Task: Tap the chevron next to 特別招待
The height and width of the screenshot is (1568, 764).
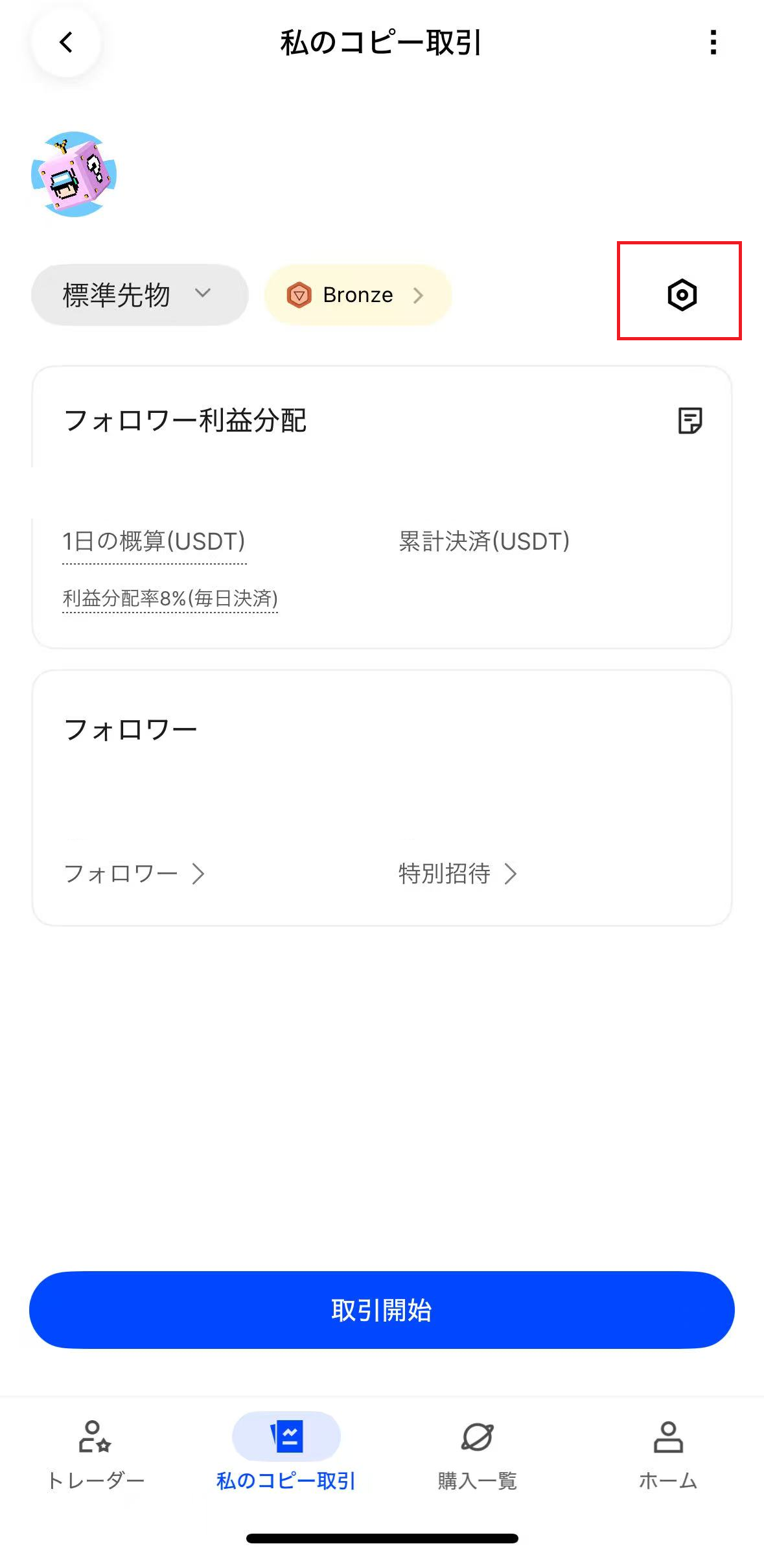Action: pyautogui.click(x=511, y=874)
